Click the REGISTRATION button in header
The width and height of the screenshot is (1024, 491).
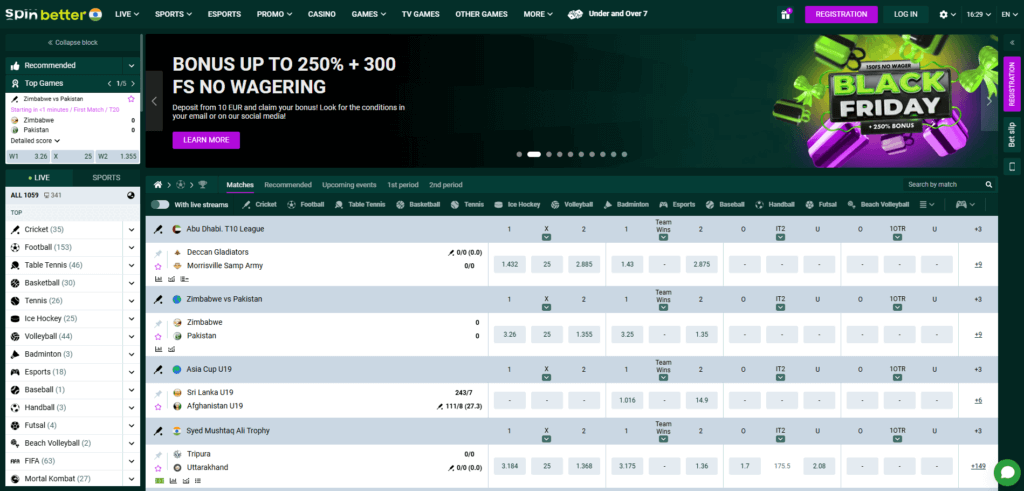841,14
